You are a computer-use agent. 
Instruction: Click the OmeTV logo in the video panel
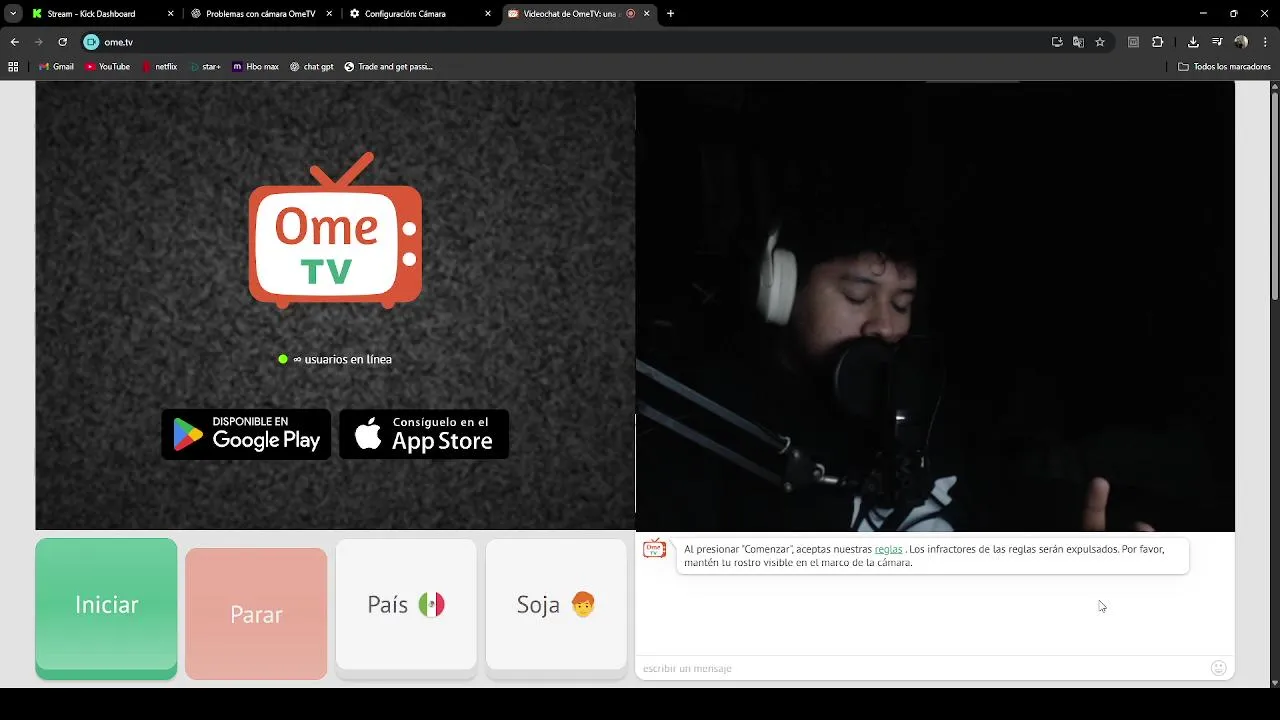click(x=335, y=230)
